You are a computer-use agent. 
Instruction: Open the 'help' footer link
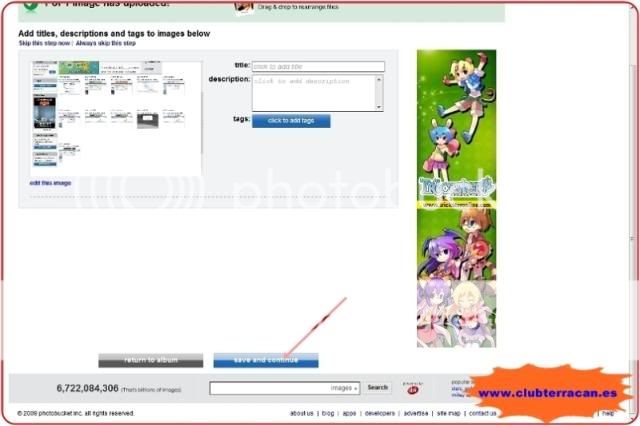[608, 413]
